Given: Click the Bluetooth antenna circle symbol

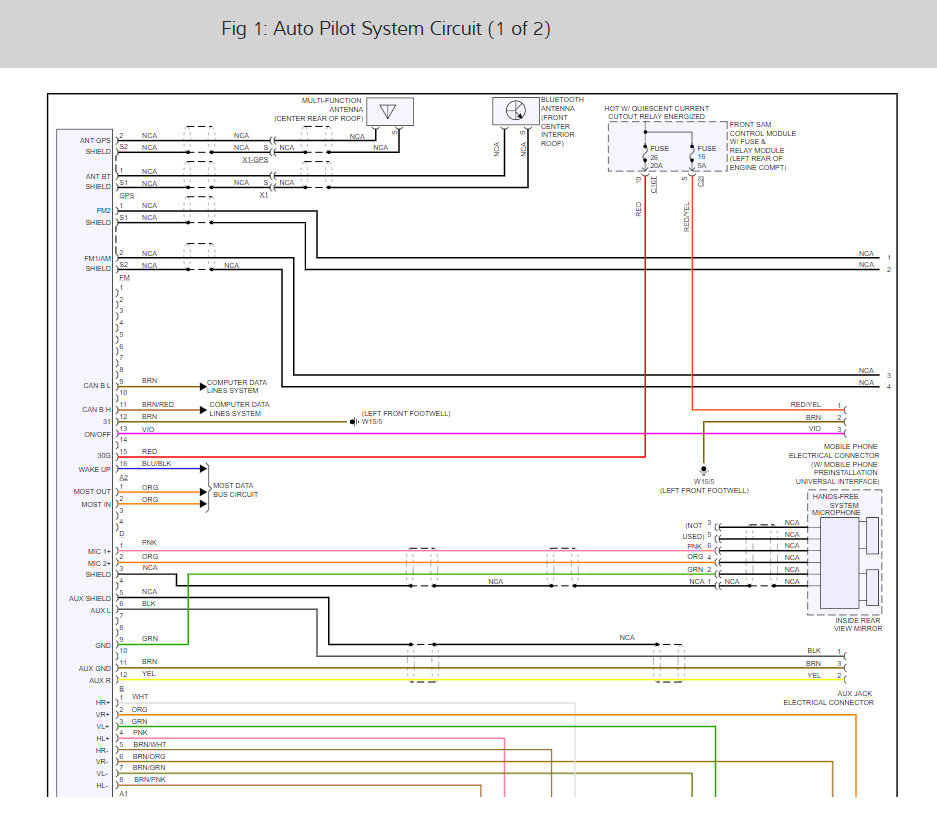Looking at the screenshot, I should [515, 111].
